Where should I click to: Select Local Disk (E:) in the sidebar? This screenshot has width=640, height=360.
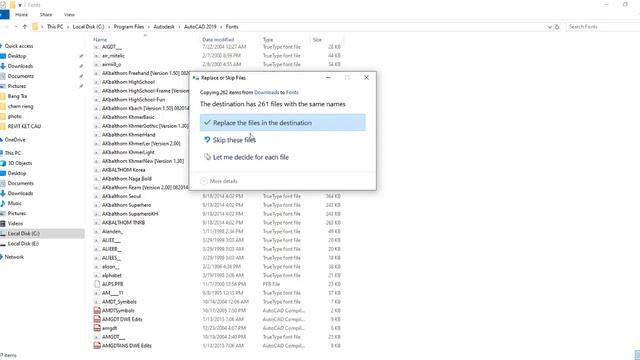(x=23, y=244)
